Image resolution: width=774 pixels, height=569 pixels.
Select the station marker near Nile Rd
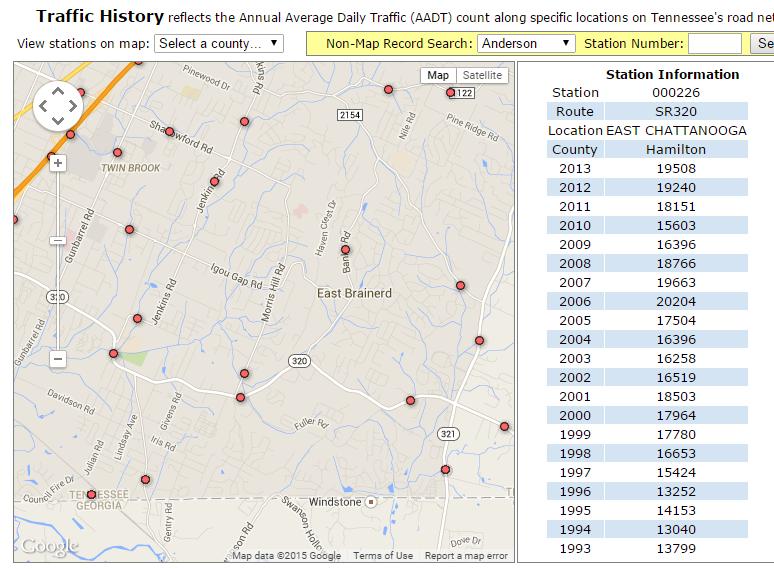[x=388, y=89]
